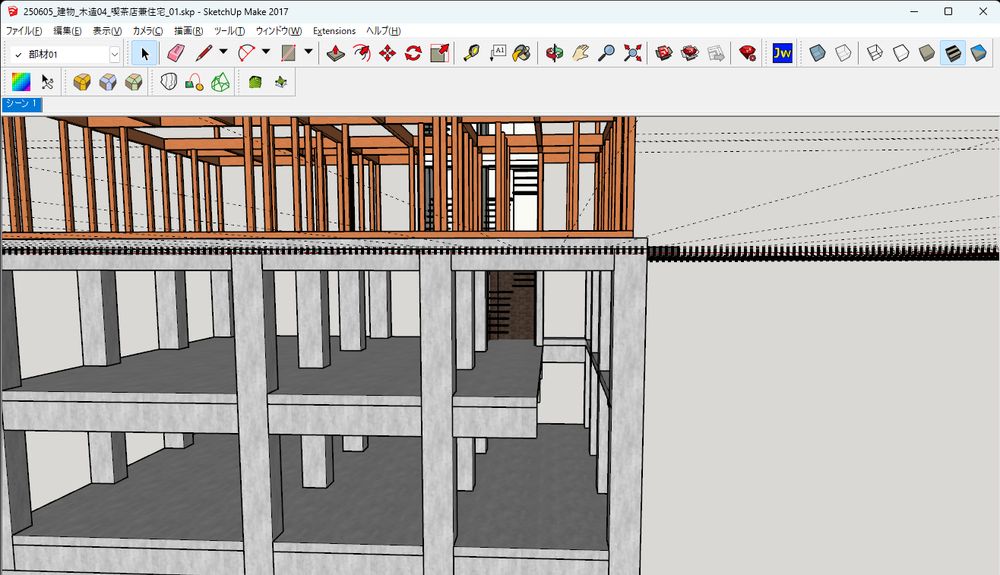Click the blue Jw extension icon
Viewport: 1000px width, 575px height.
click(x=782, y=53)
